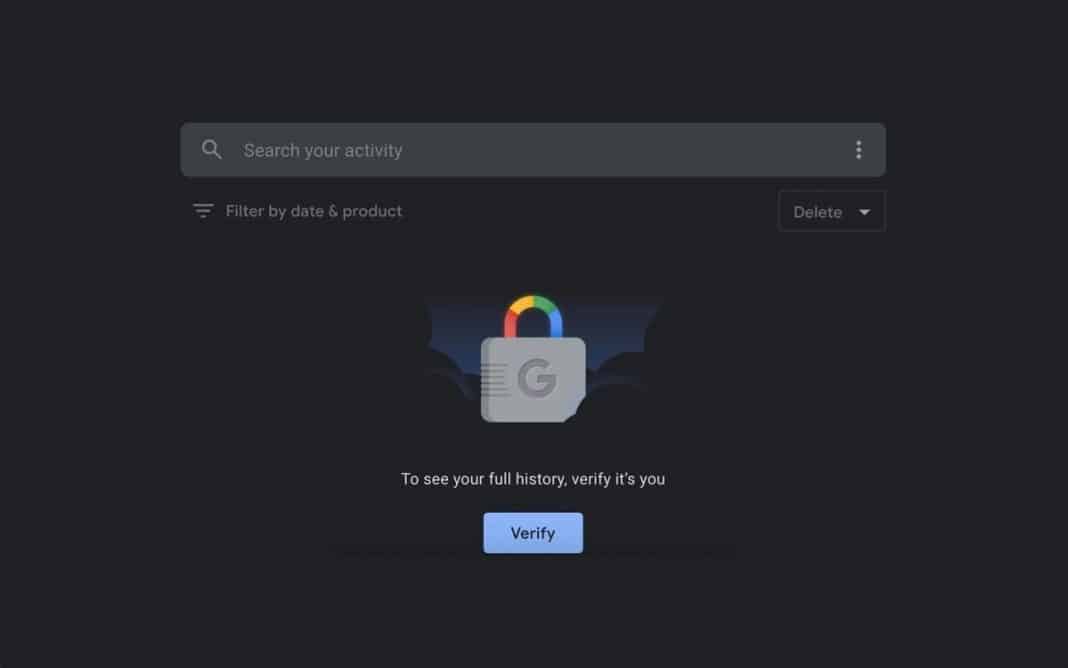Click the gray G logo on padlock
The height and width of the screenshot is (668, 1068).
(537, 378)
